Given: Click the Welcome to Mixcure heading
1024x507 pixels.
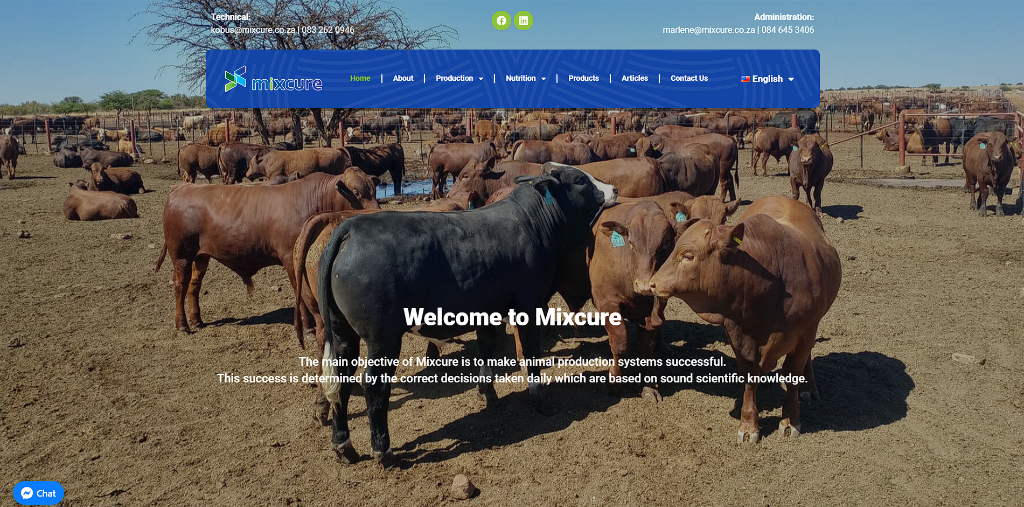Looking at the screenshot, I should [512, 318].
